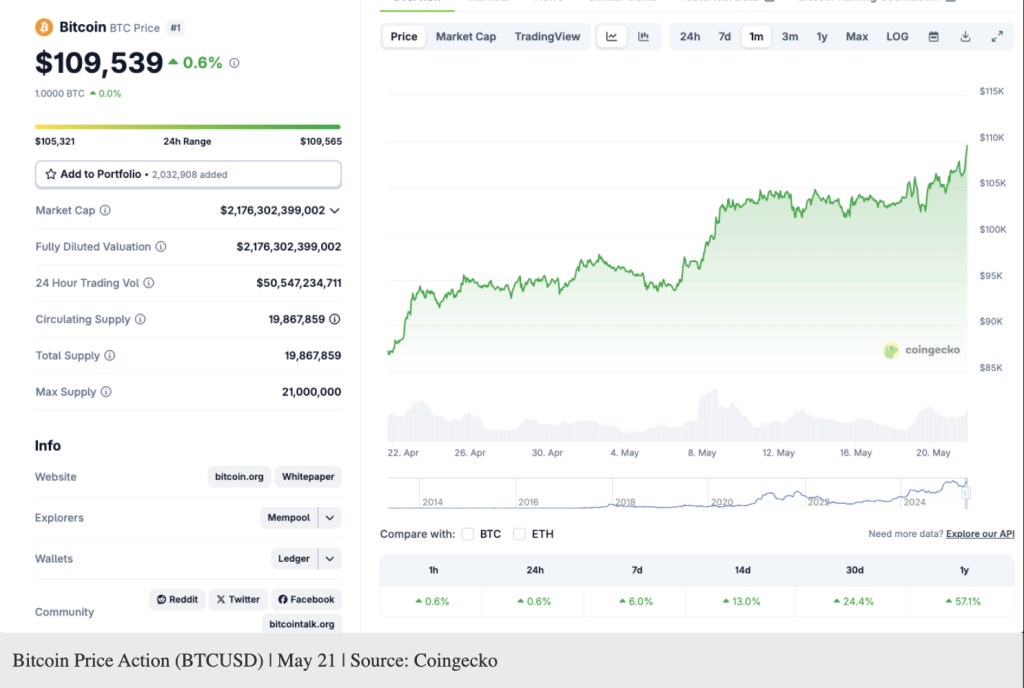The width and height of the screenshot is (1024, 688).
Task: Follow the Explore our API link
Action: click(x=980, y=533)
